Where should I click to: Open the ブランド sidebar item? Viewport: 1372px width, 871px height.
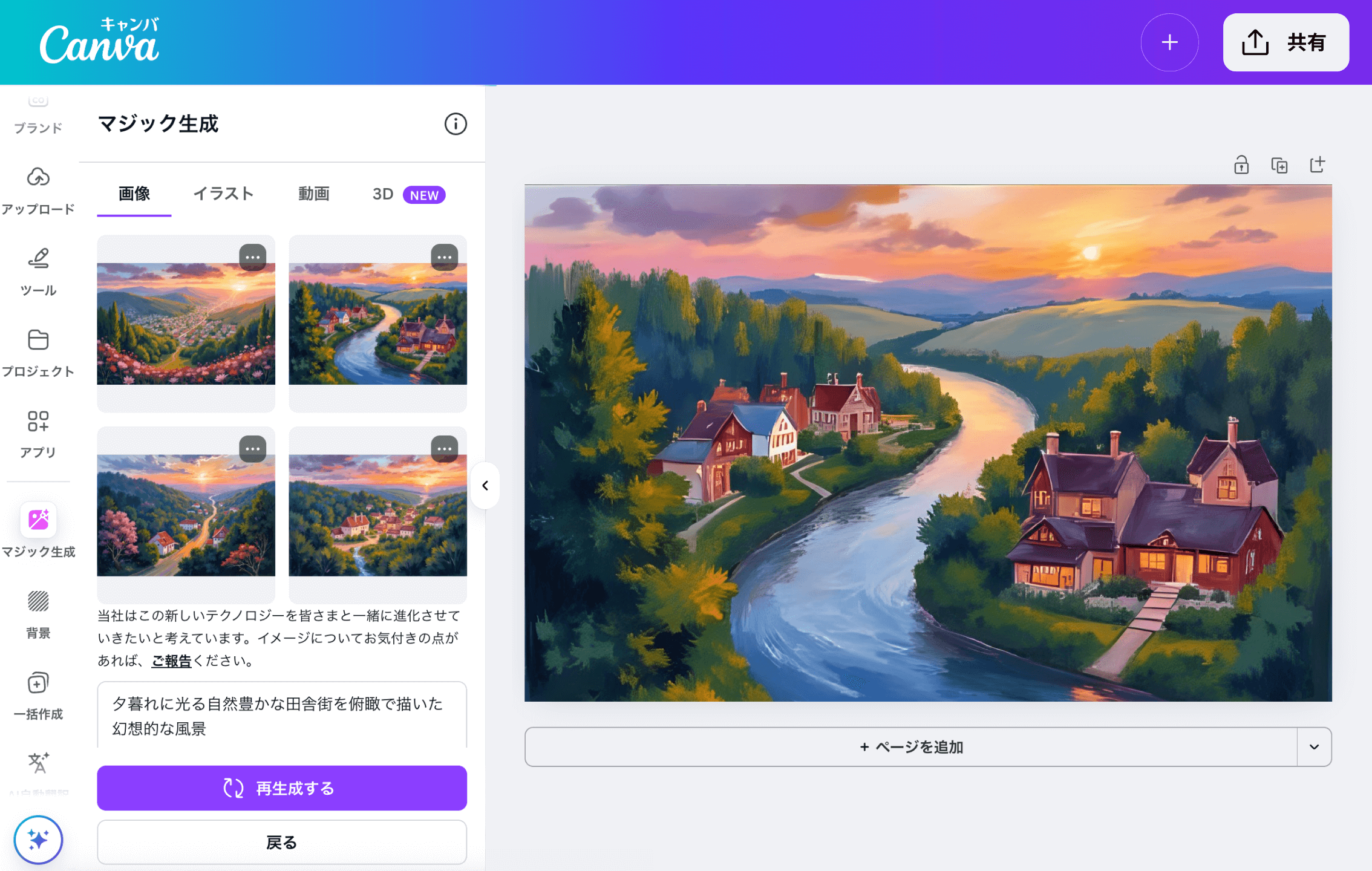click(38, 115)
